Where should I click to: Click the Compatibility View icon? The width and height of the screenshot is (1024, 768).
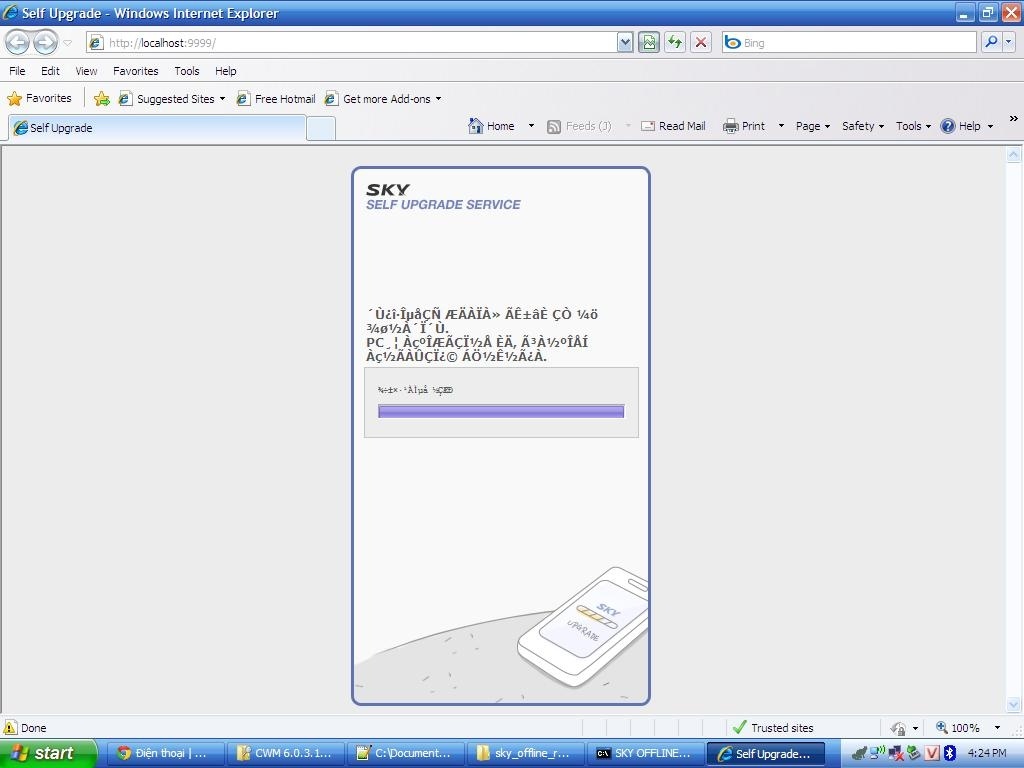pyautogui.click(x=649, y=42)
